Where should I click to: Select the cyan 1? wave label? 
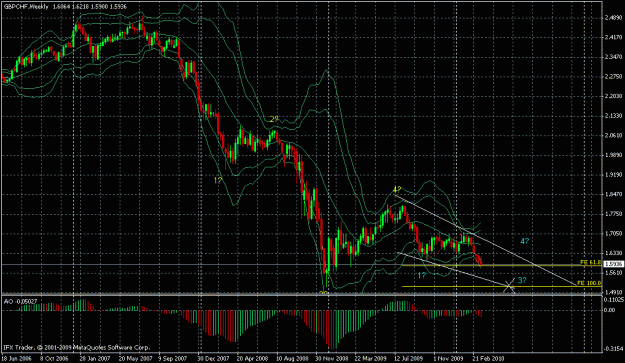(x=422, y=275)
